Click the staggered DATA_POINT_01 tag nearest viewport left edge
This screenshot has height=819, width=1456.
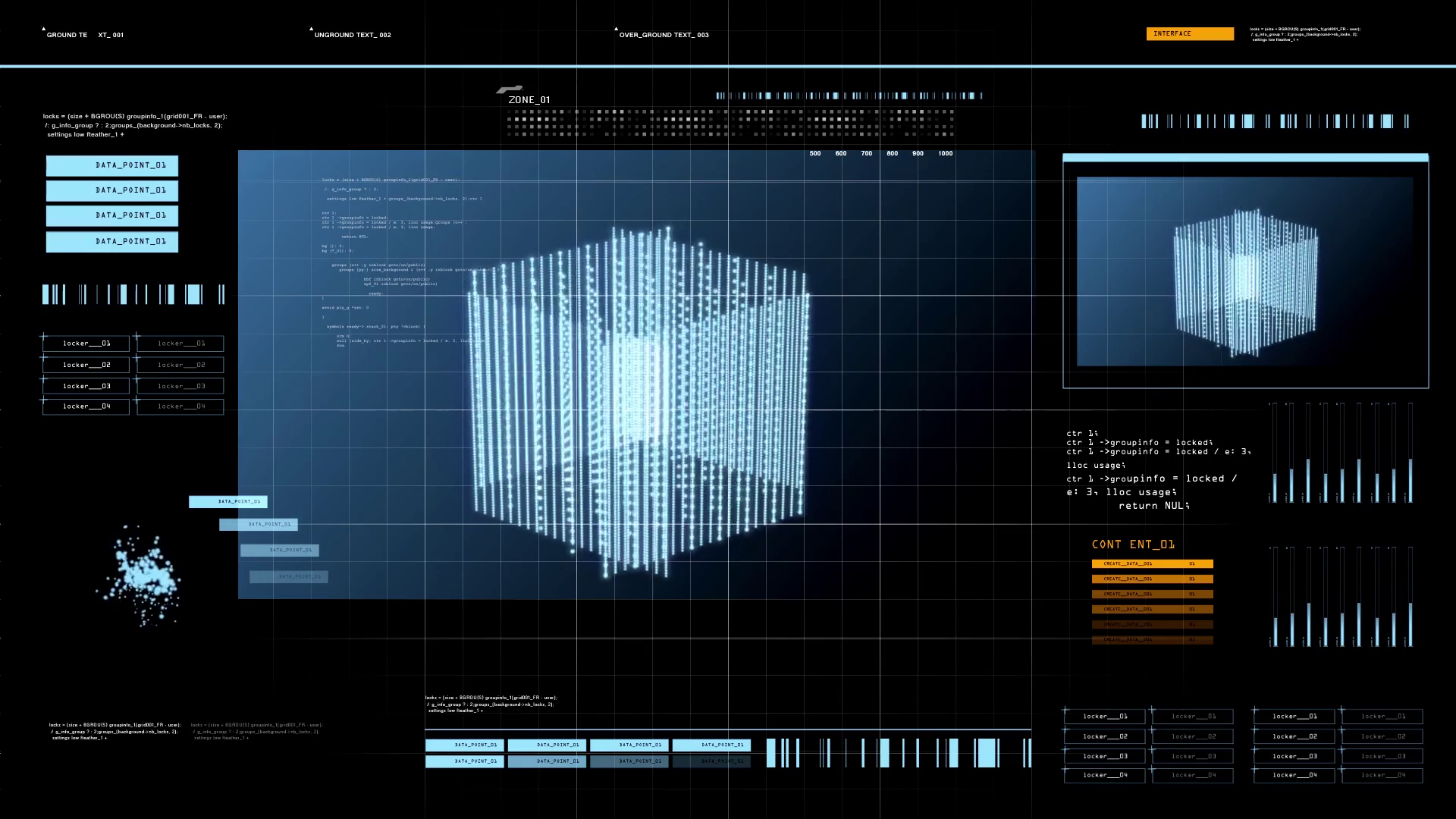click(227, 501)
